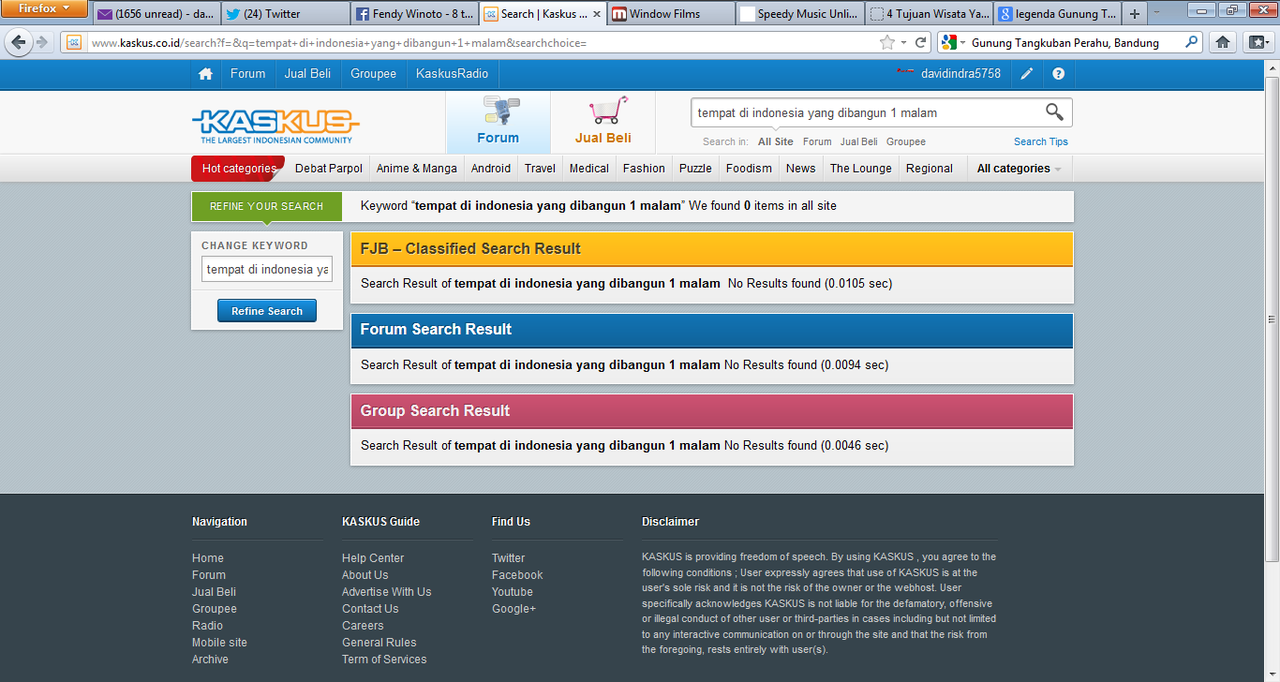Bookmark page with star icon in address bar
The image size is (1280, 682).
click(x=887, y=43)
